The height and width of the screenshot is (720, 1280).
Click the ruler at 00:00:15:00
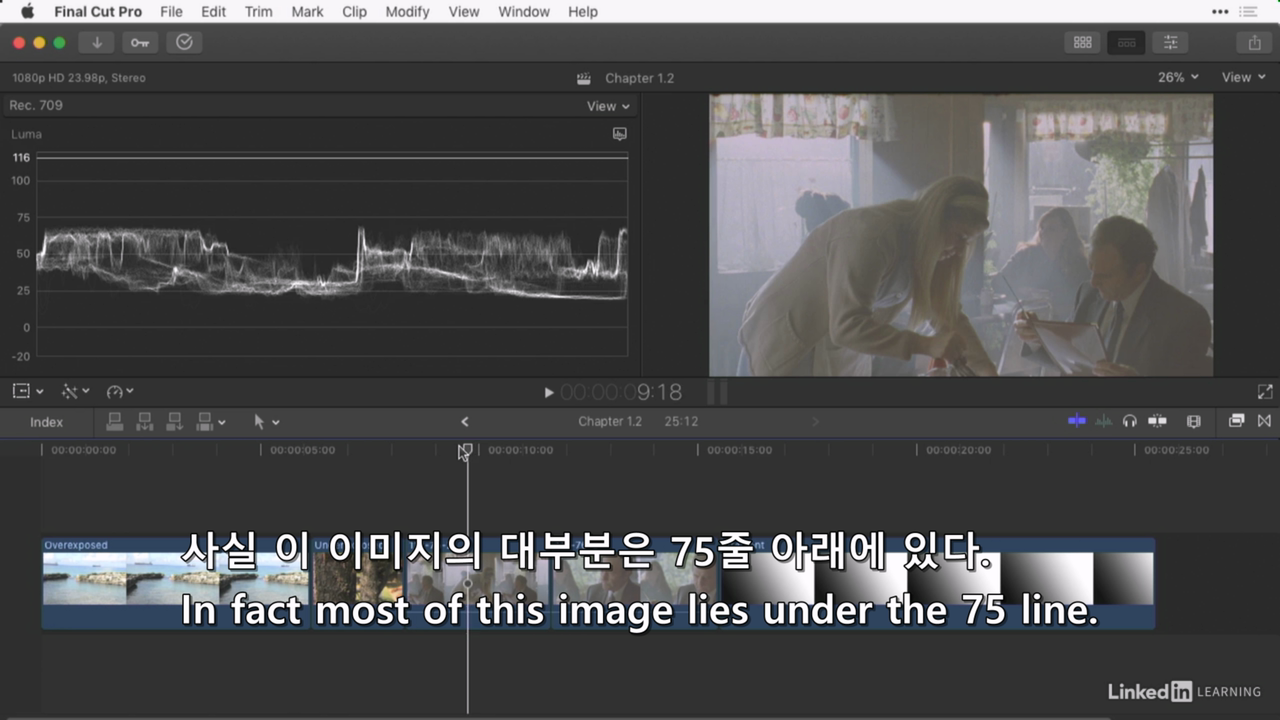pyautogui.click(x=739, y=450)
